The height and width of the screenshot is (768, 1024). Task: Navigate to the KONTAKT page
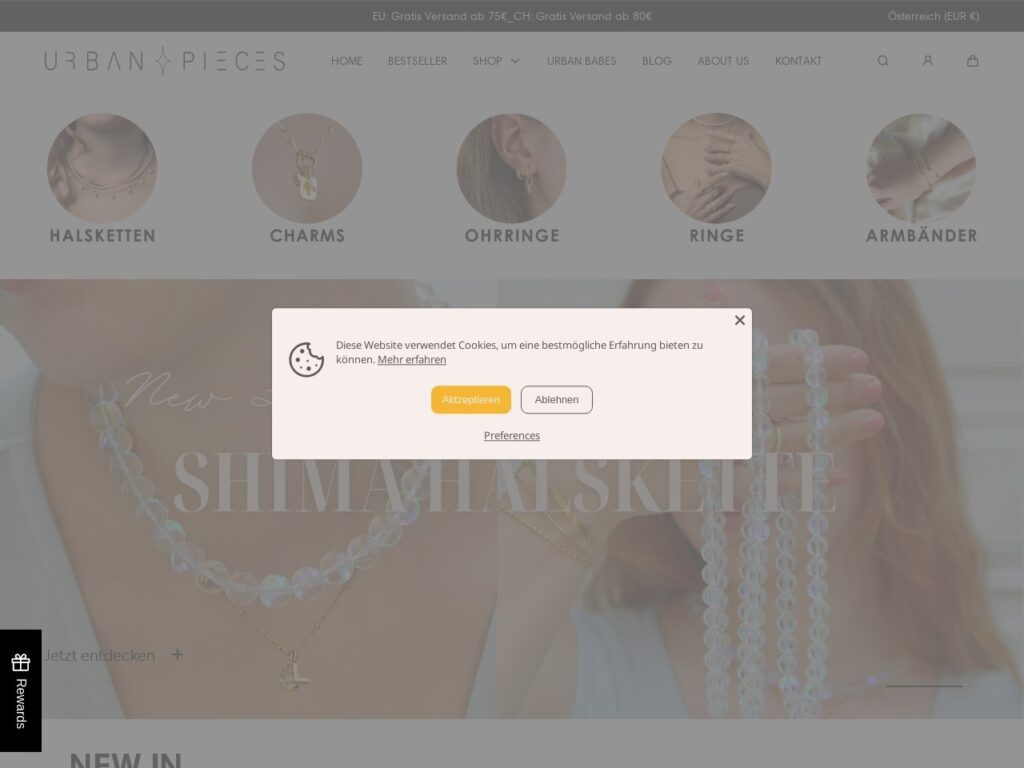(798, 61)
